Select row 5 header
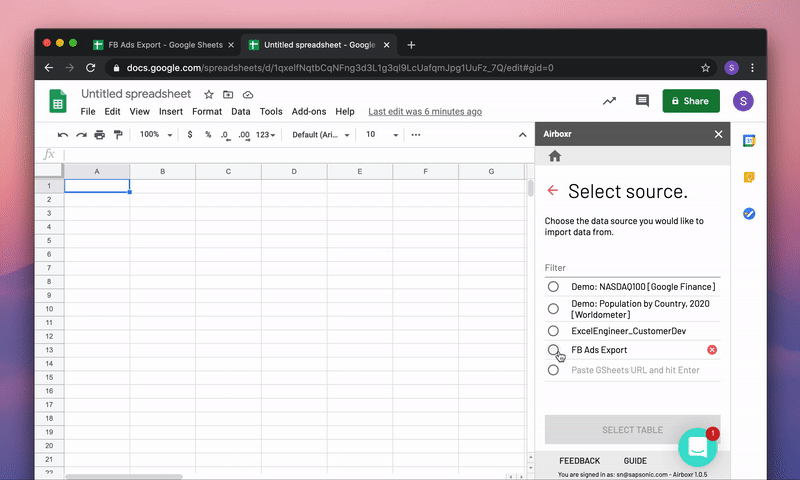This screenshot has height=480, width=800. point(49,240)
